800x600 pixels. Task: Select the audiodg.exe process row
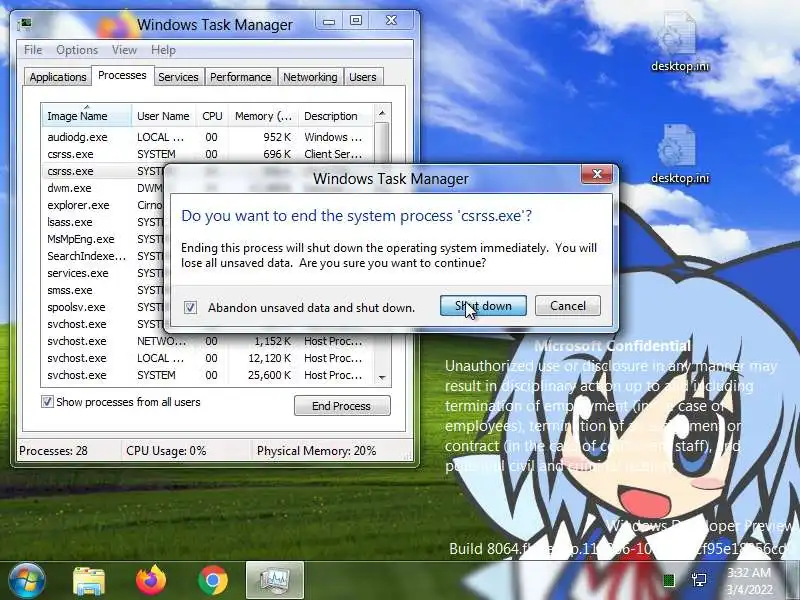pos(208,137)
